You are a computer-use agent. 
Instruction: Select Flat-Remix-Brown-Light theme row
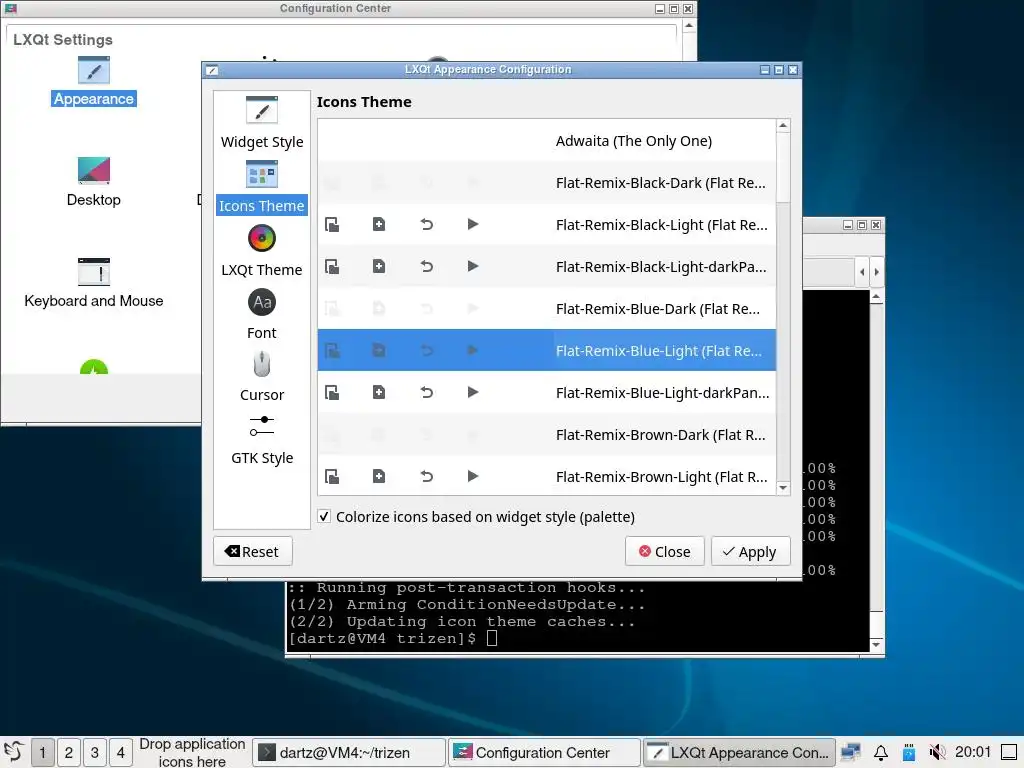(547, 476)
